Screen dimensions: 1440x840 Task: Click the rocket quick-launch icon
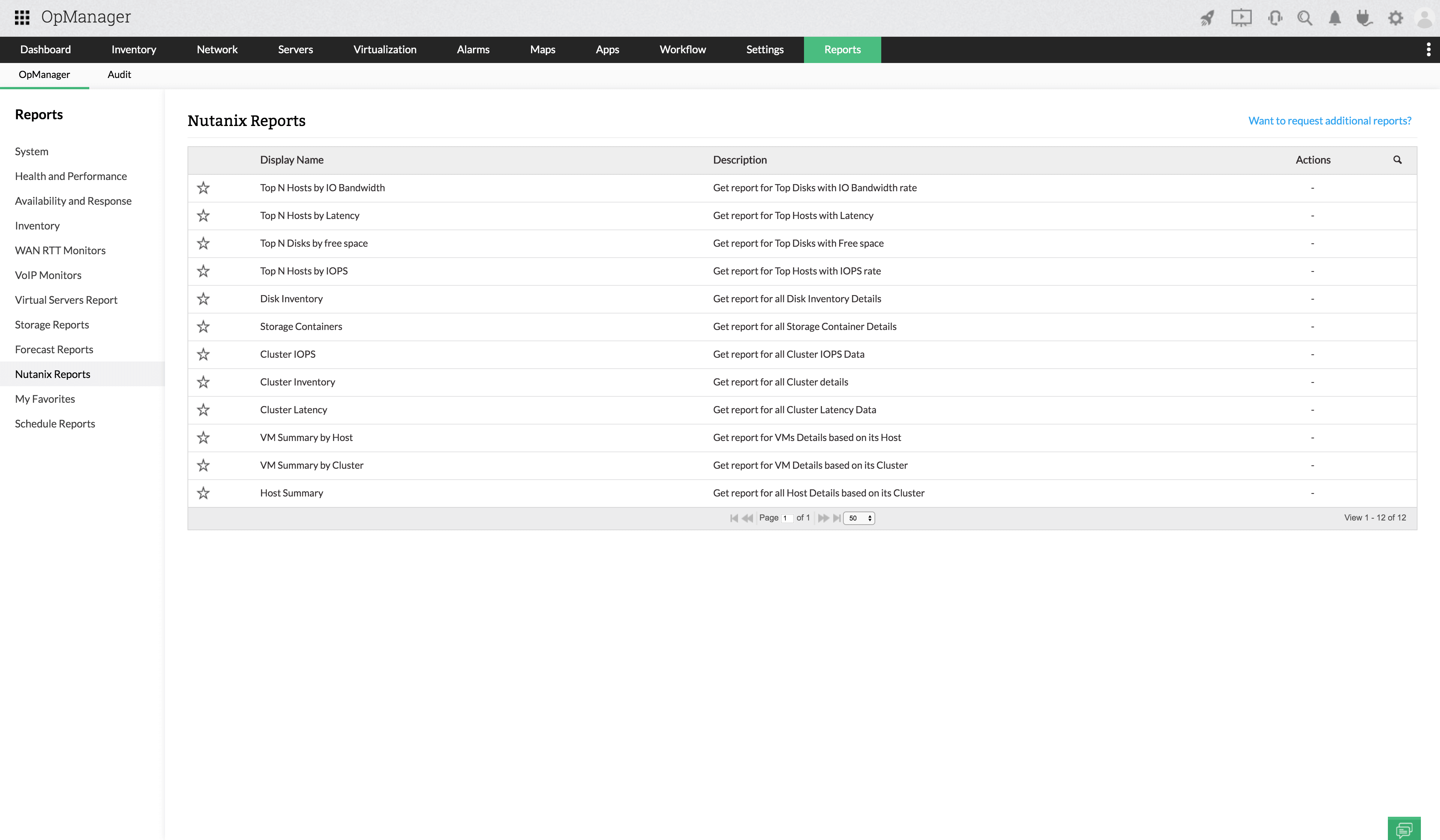pyautogui.click(x=1207, y=18)
